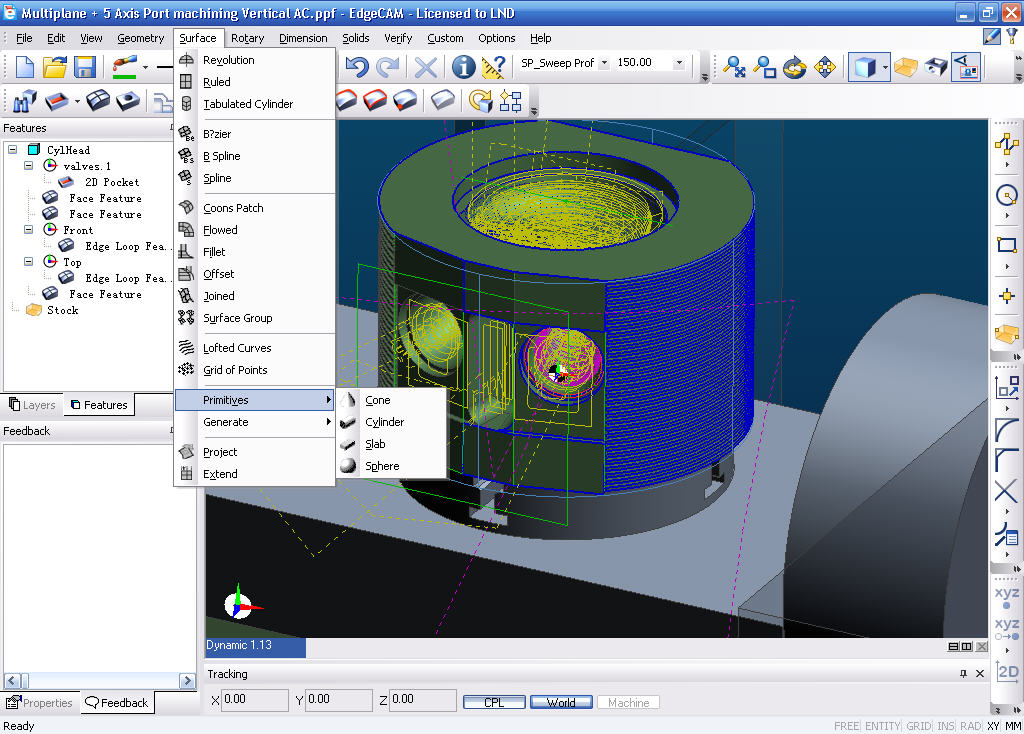Close the Tracking panel
This screenshot has width=1024, height=734.
pyautogui.click(x=980, y=673)
